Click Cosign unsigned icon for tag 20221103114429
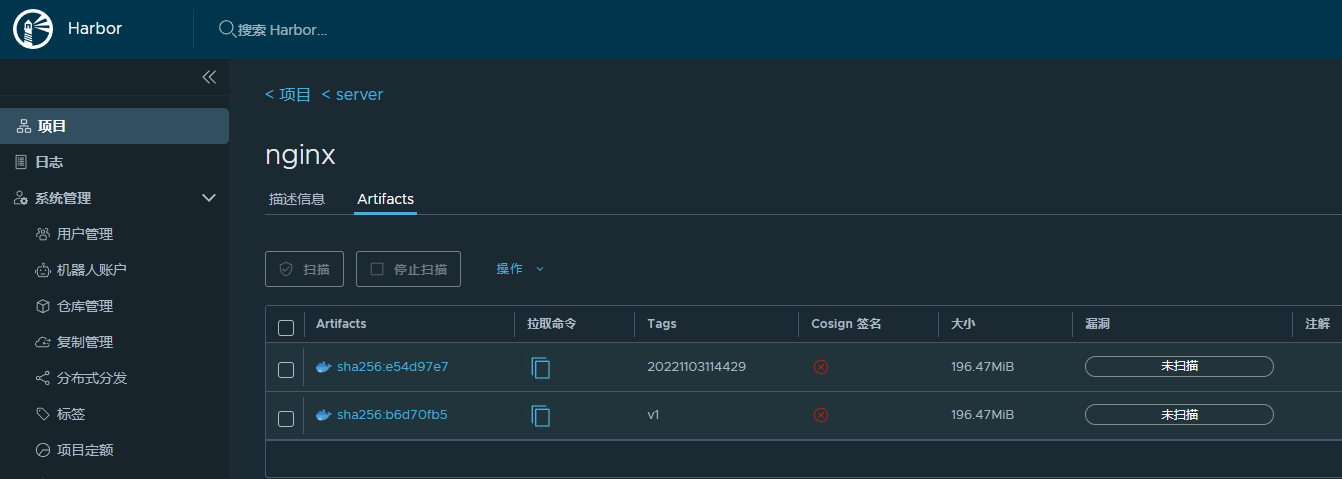The image size is (1342, 479). [821, 367]
